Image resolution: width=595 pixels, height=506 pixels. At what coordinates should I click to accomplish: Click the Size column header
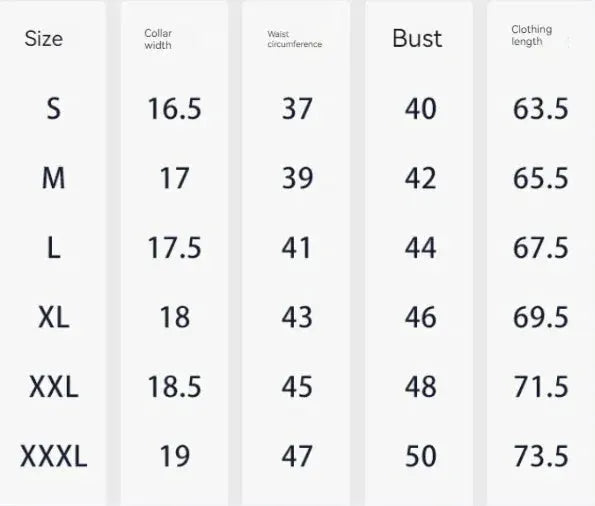click(x=44, y=39)
